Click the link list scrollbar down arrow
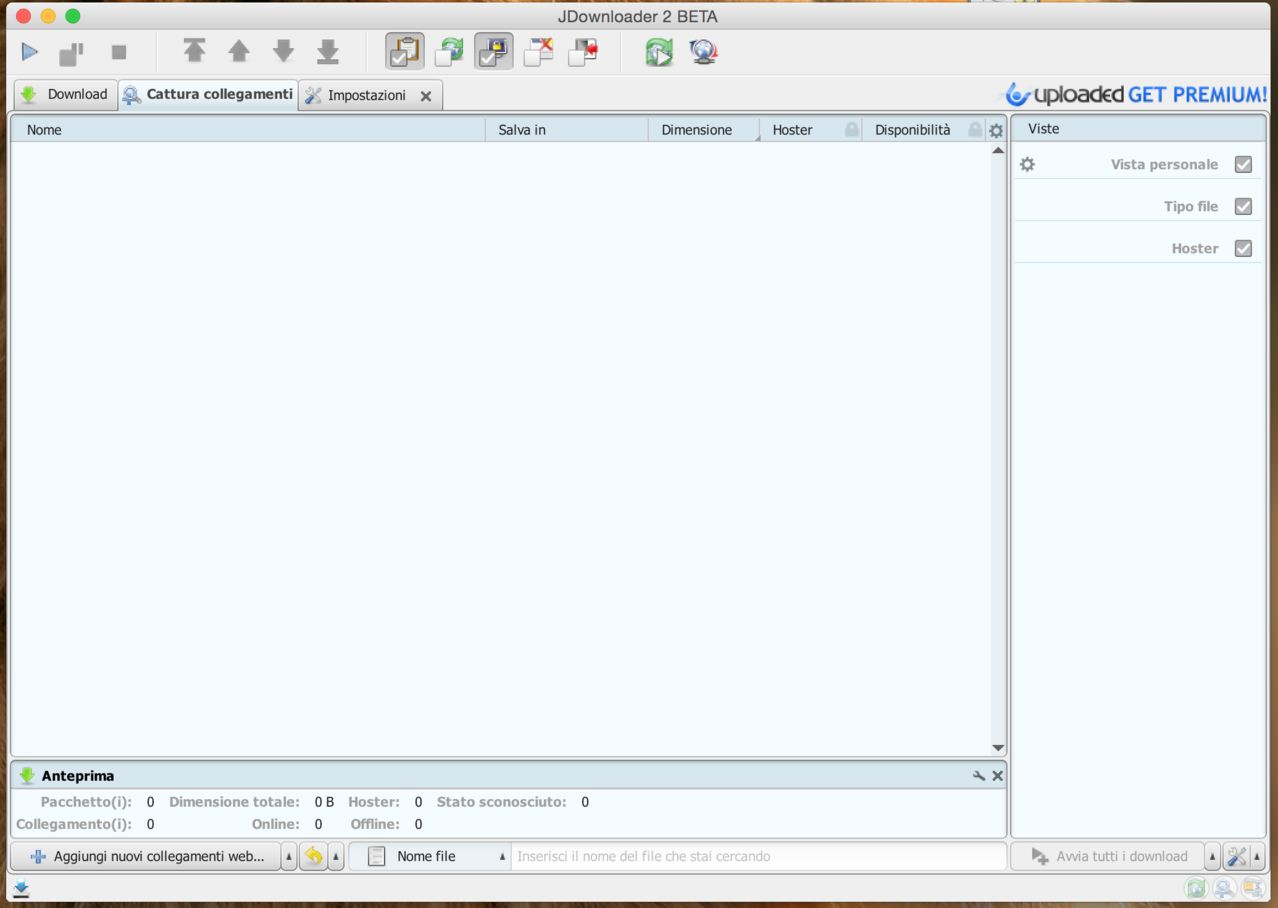The width and height of the screenshot is (1278, 908). point(997,748)
